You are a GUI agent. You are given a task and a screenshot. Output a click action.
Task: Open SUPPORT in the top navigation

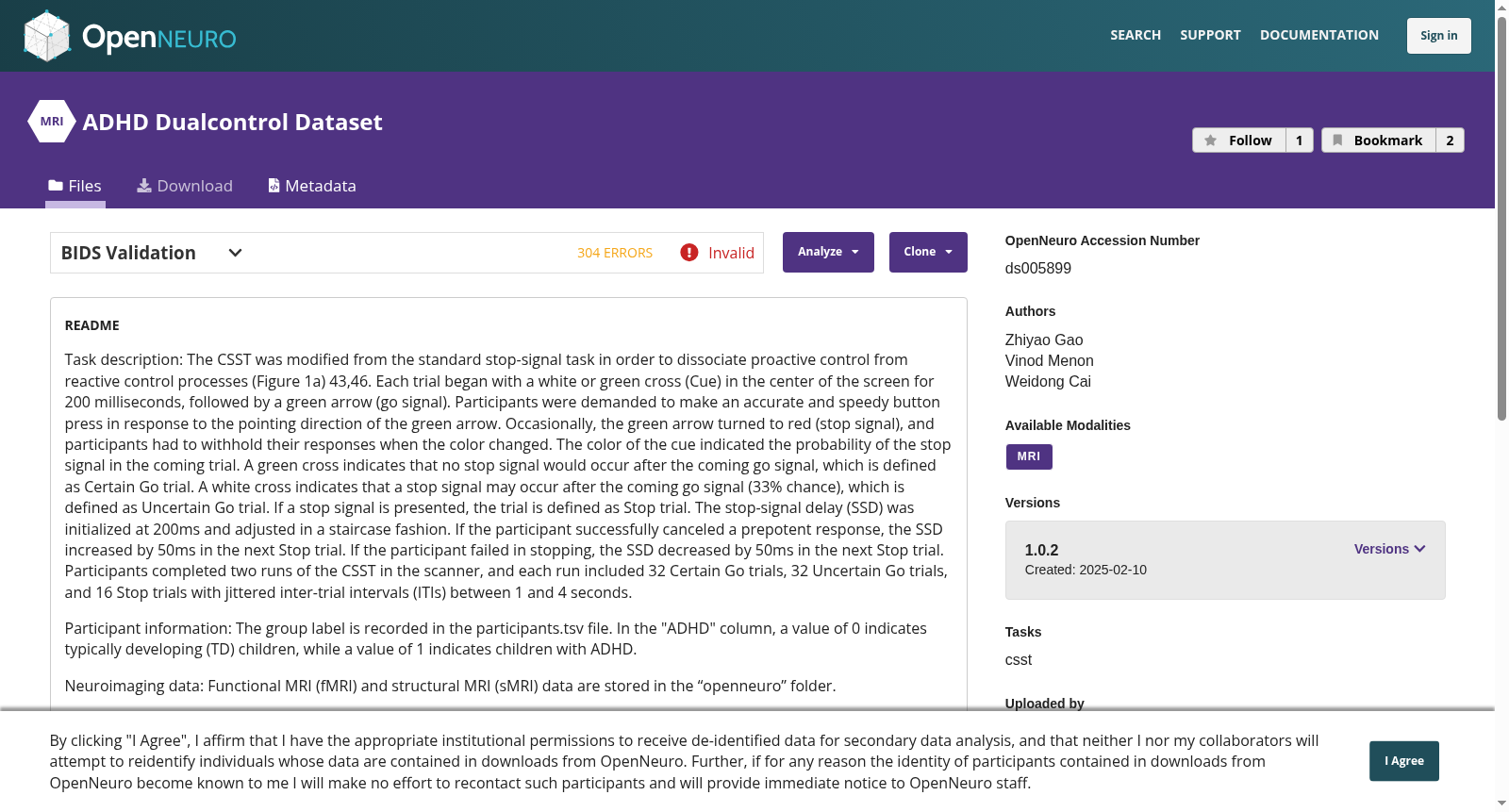point(1210,35)
